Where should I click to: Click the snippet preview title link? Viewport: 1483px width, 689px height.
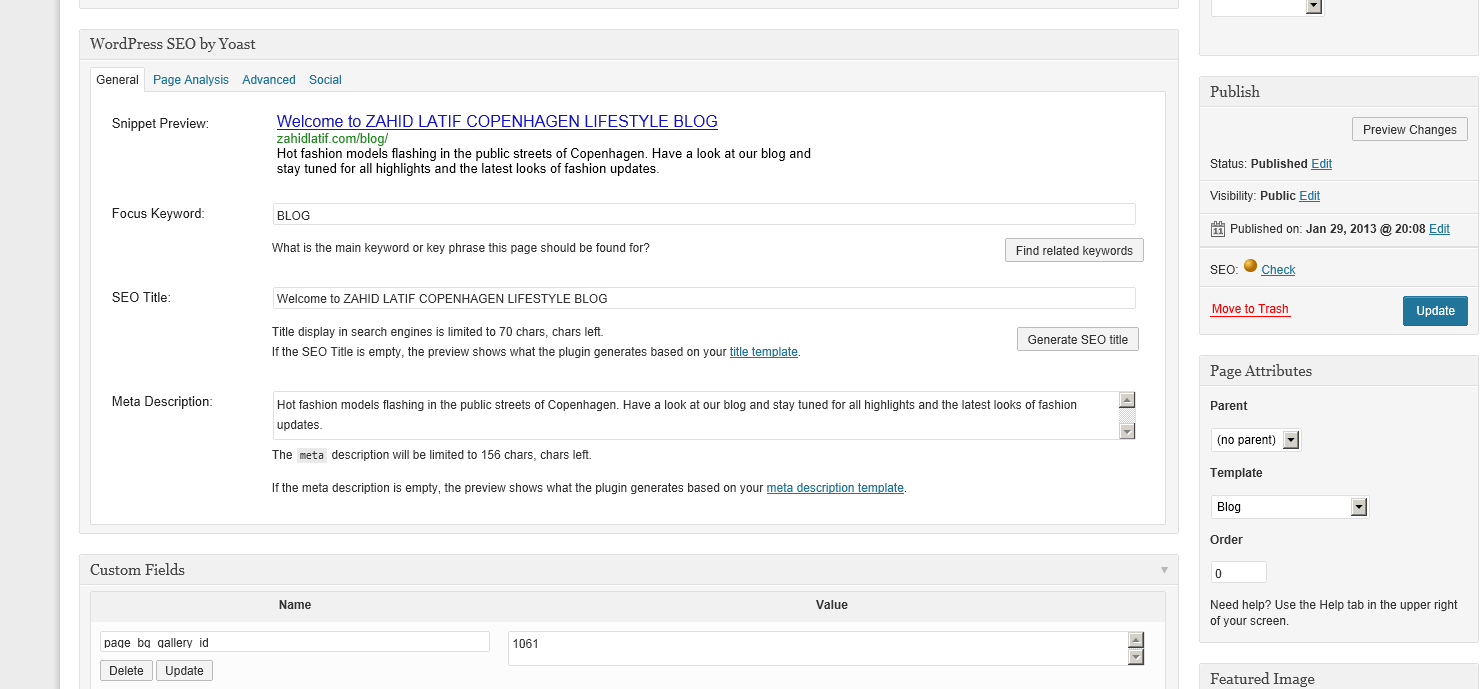click(497, 121)
